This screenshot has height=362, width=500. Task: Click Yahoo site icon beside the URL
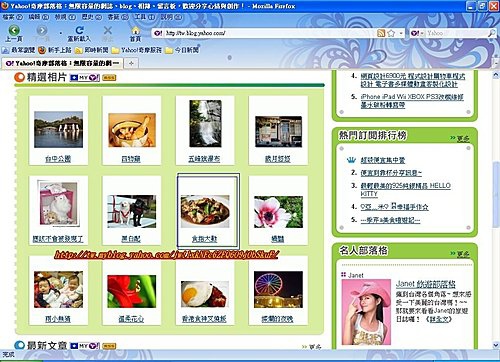(x=158, y=33)
